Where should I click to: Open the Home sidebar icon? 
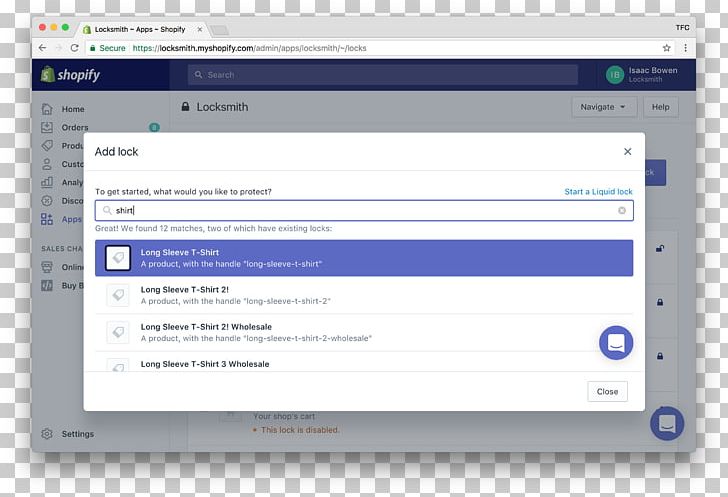click(47, 109)
